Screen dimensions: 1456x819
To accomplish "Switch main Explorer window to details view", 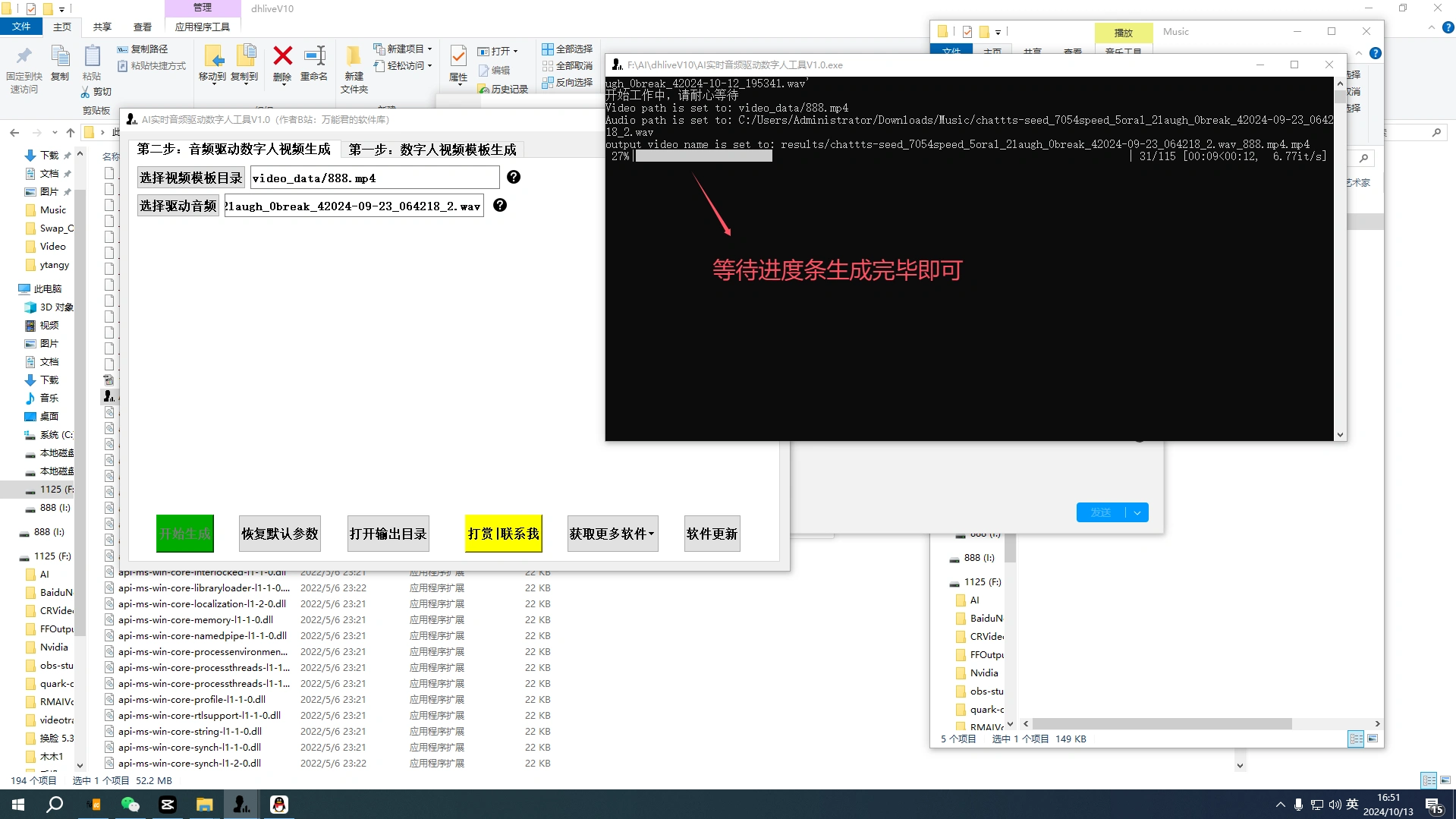I will tap(1429, 780).
